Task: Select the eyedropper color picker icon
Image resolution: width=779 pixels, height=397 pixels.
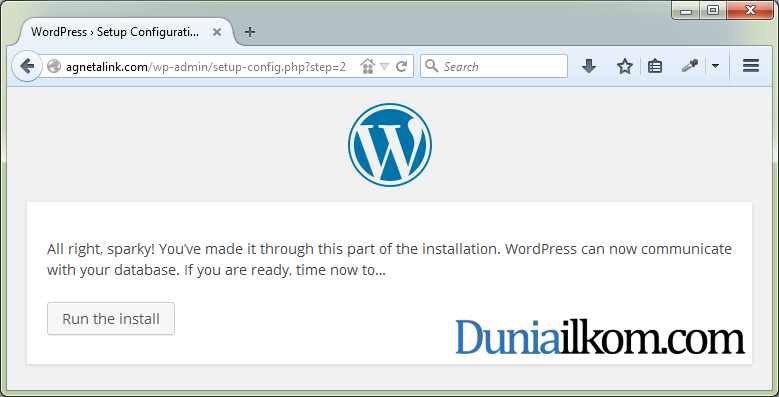Action: coord(690,66)
